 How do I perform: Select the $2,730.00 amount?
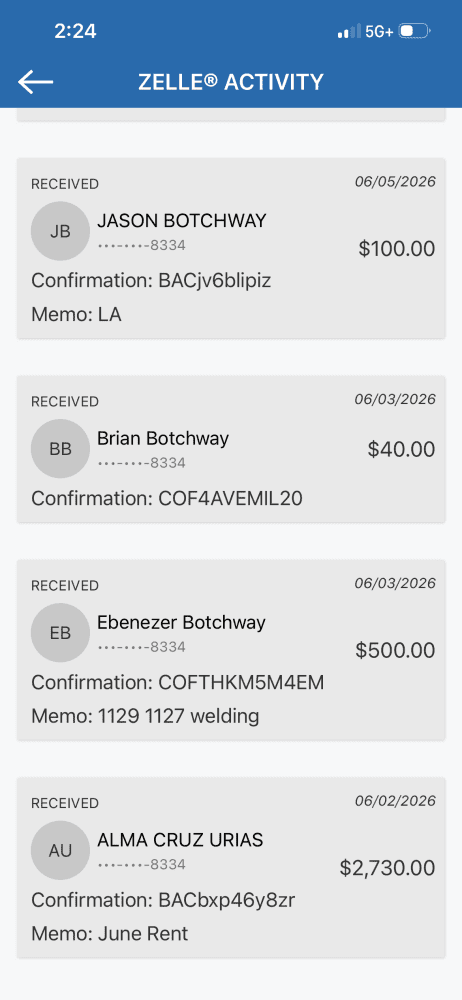[387, 868]
